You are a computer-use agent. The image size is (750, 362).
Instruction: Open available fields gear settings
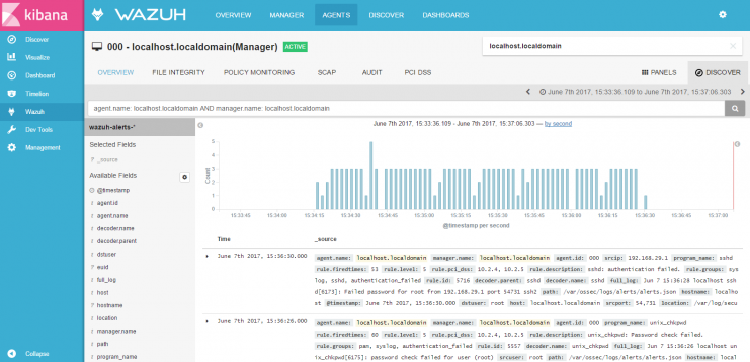(185, 177)
